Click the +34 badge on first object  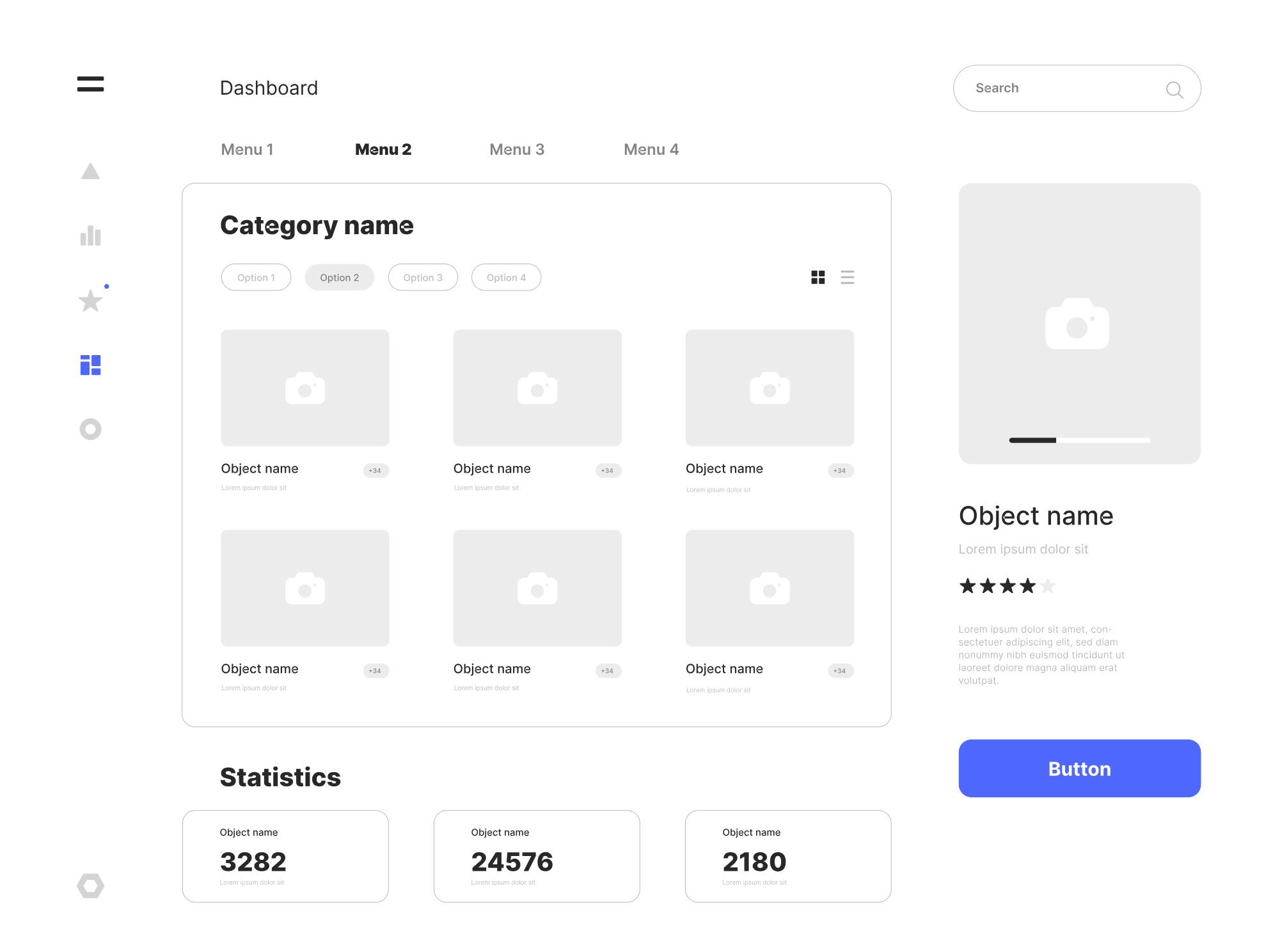[375, 470]
